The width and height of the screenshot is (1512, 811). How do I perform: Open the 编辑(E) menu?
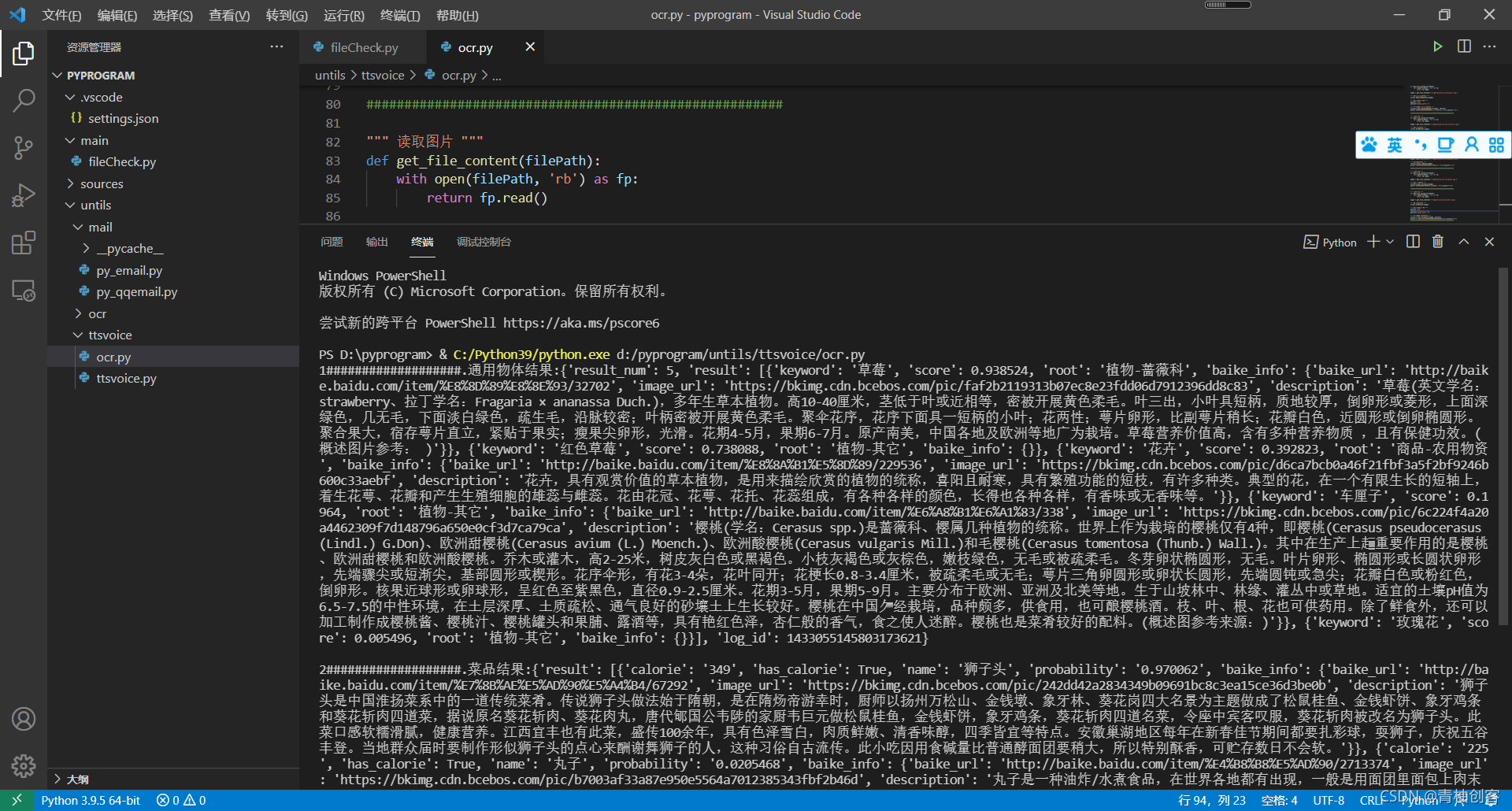tap(117, 15)
